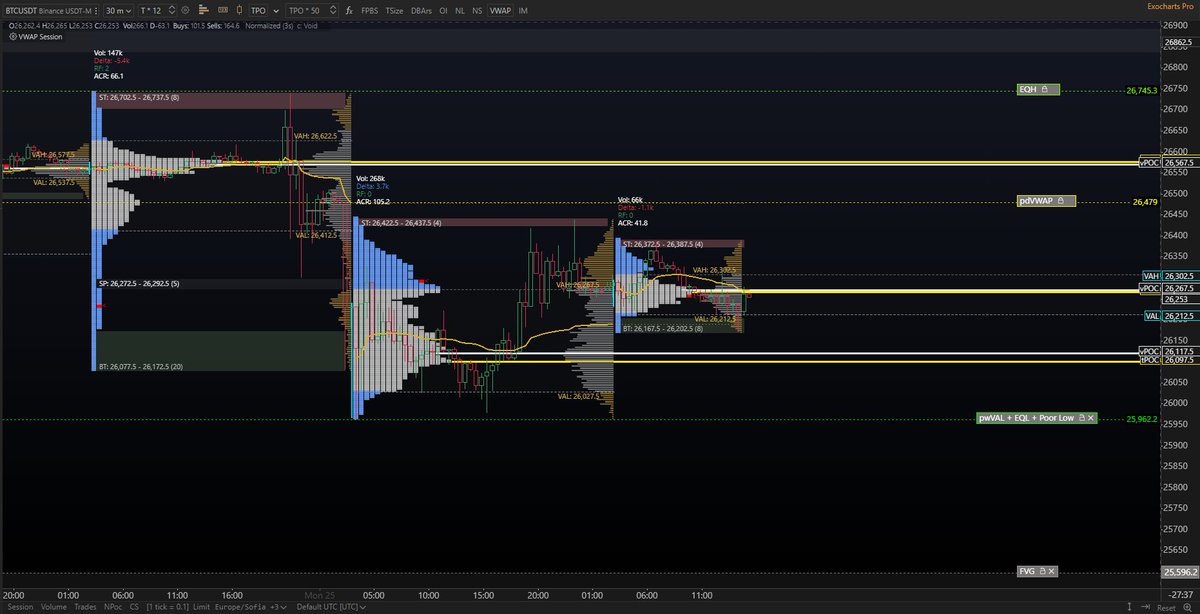Screen dimensions: 1200x614
Task: Click the BT: 26,167.5 - 26,202.5 (8) zone
Action: click(681, 326)
